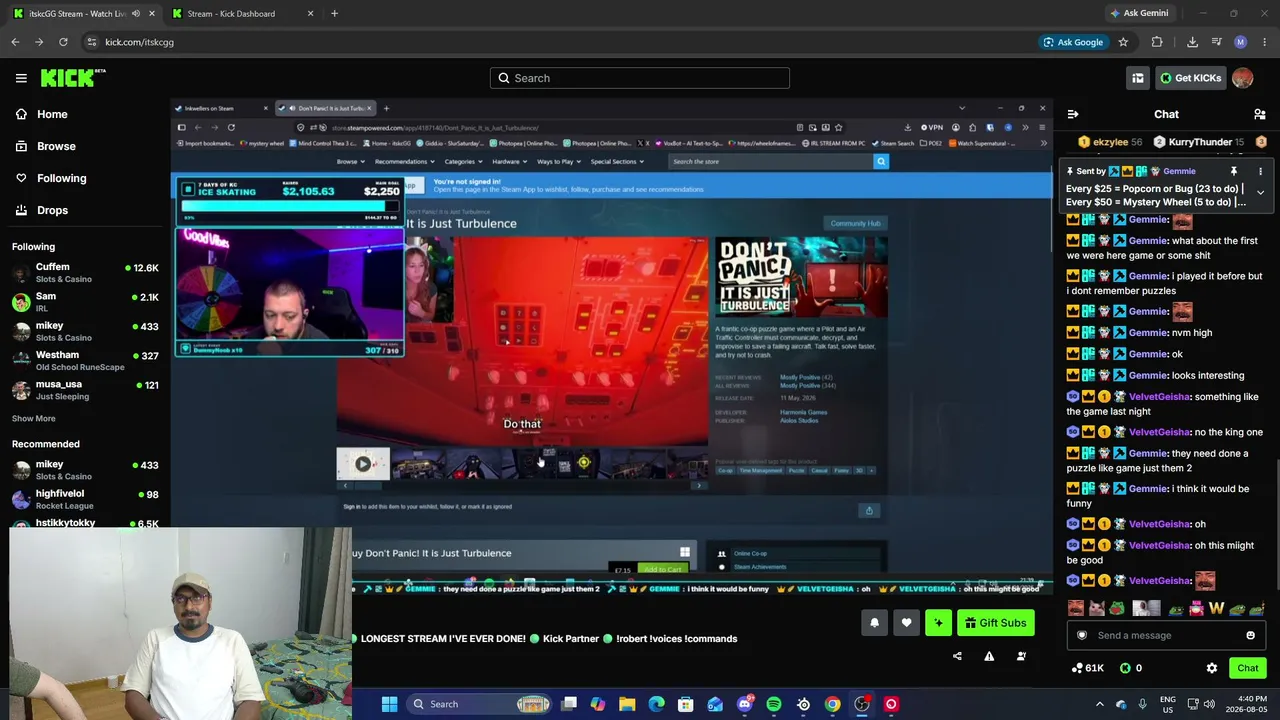
Task: Click the green sparkle subscribe button
Action: coord(938,623)
